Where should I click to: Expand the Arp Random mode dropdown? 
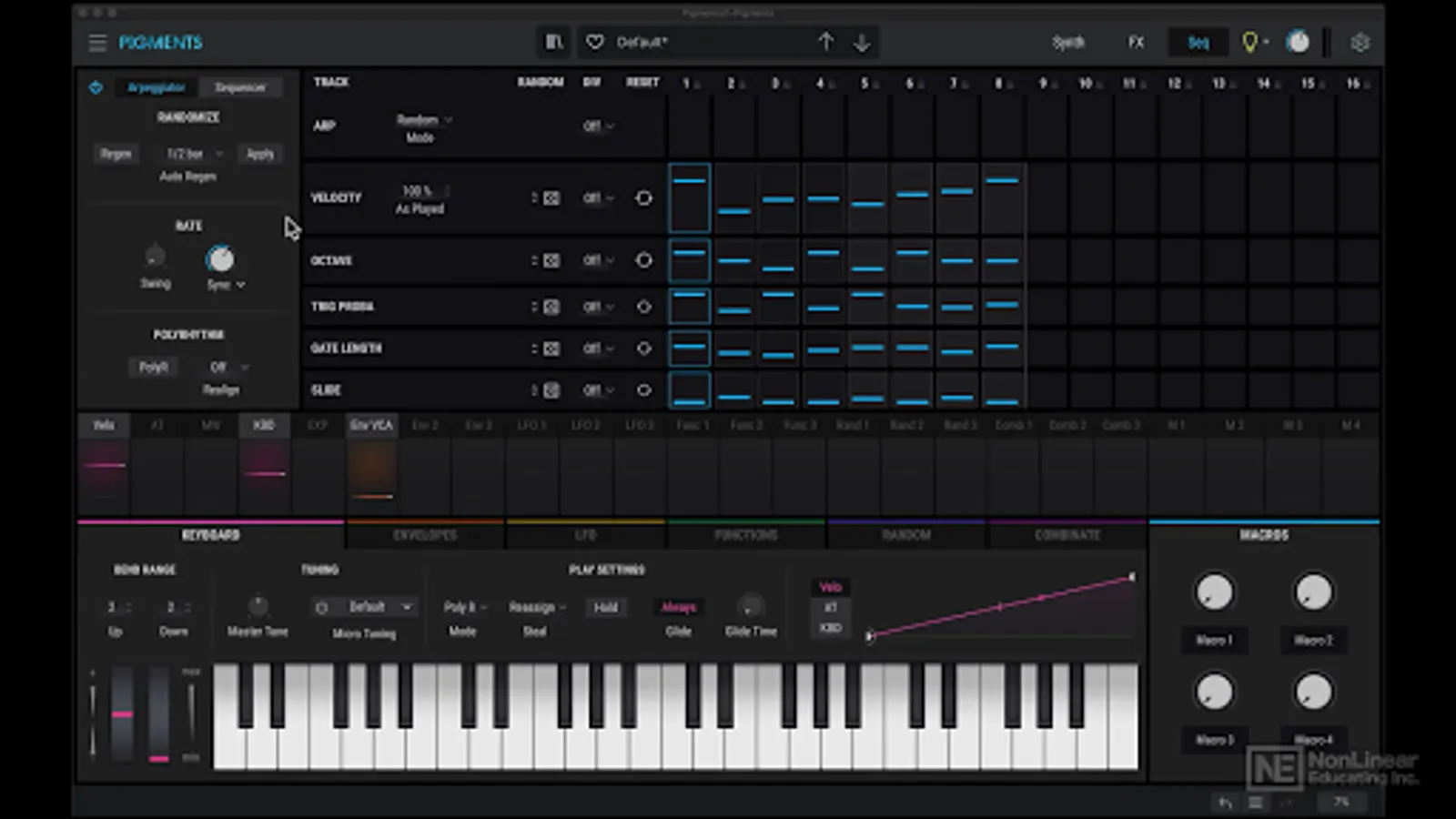tap(423, 120)
